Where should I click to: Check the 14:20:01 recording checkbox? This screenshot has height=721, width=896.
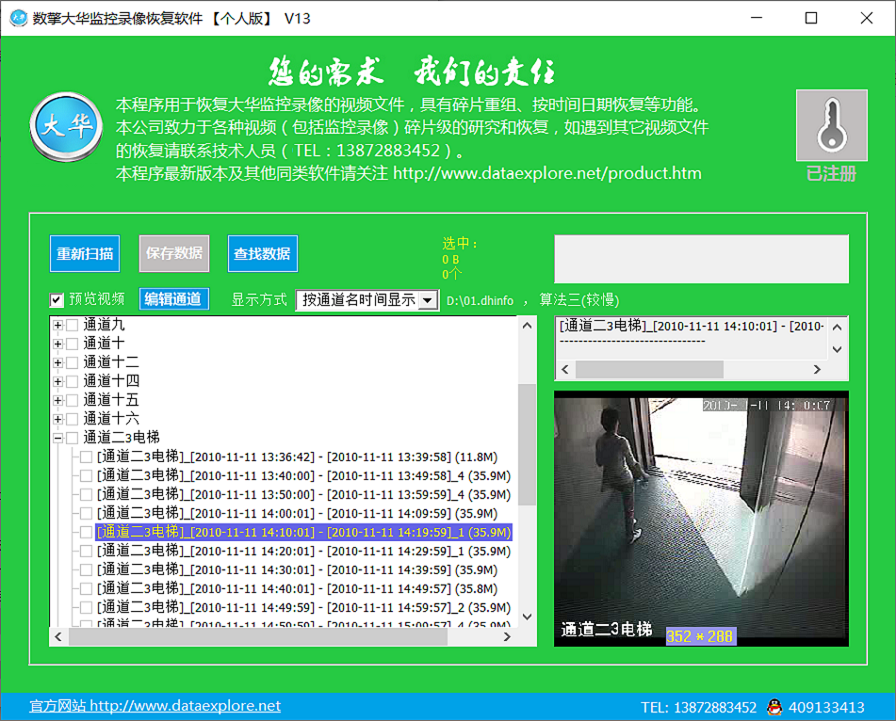(x=86, y=551)
